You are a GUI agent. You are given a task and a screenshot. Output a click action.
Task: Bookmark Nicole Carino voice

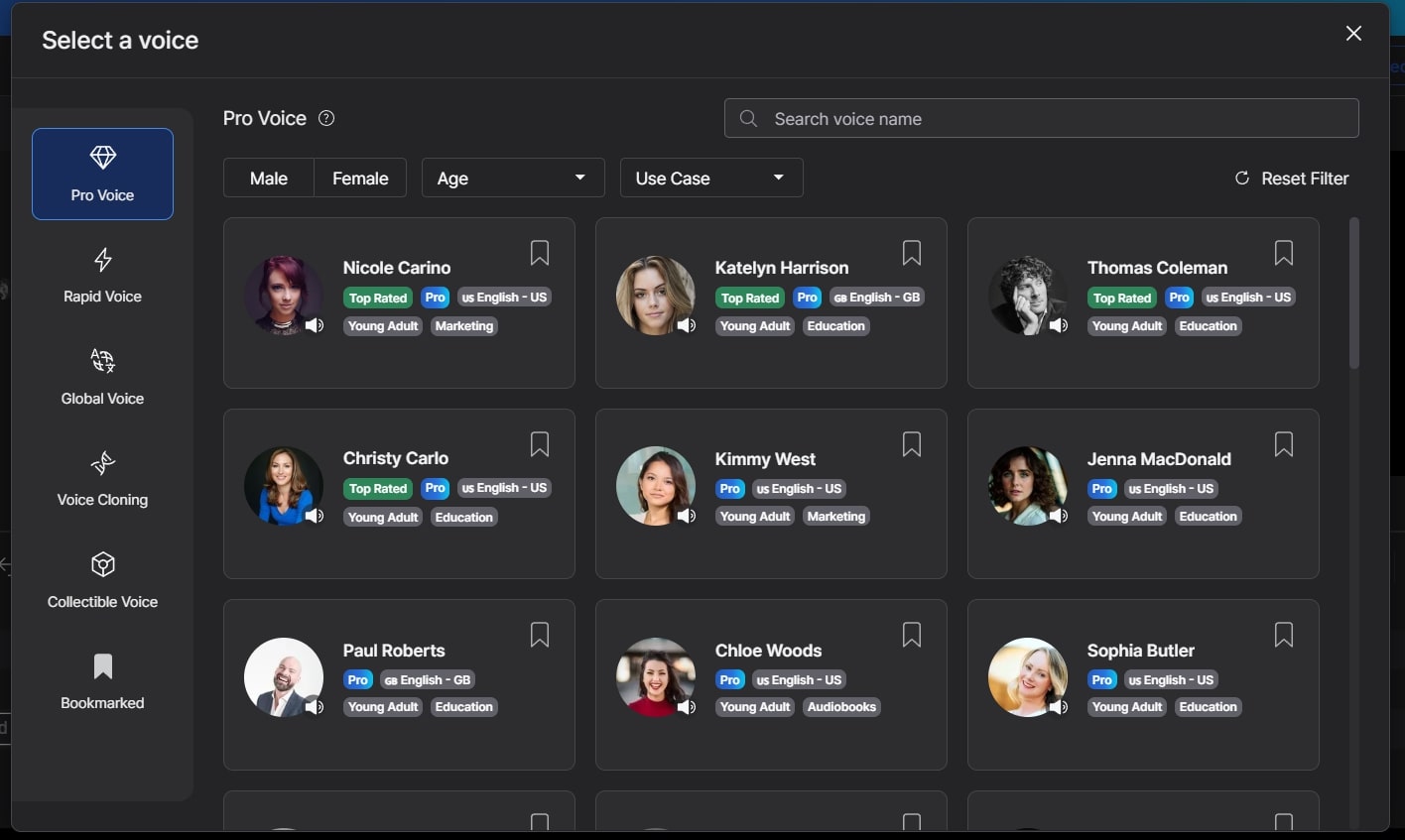540,253
